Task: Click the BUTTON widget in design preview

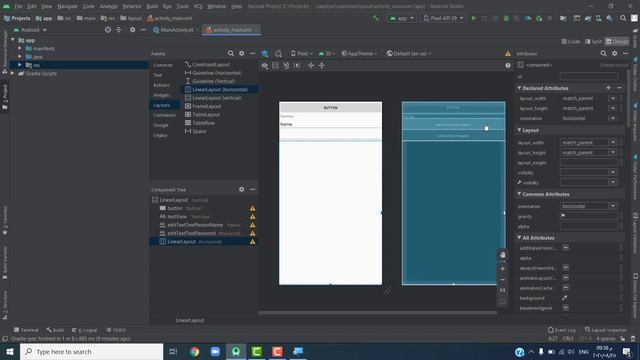Action: [x=331, y=107]
